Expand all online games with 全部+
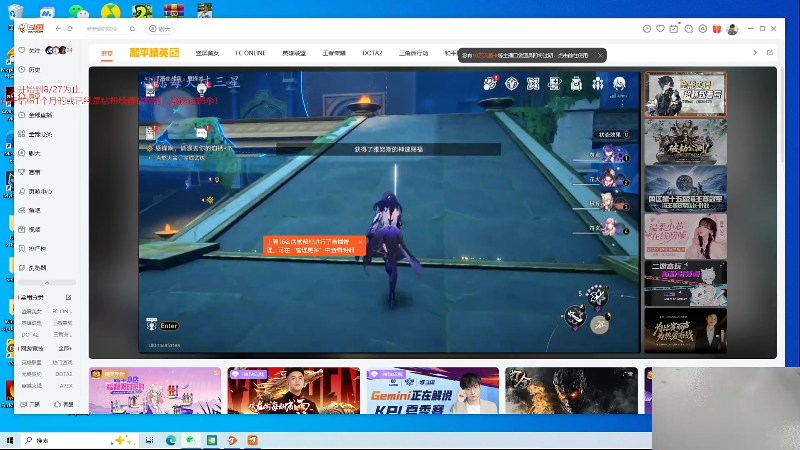Screen dimensions: 800x450 65,348
